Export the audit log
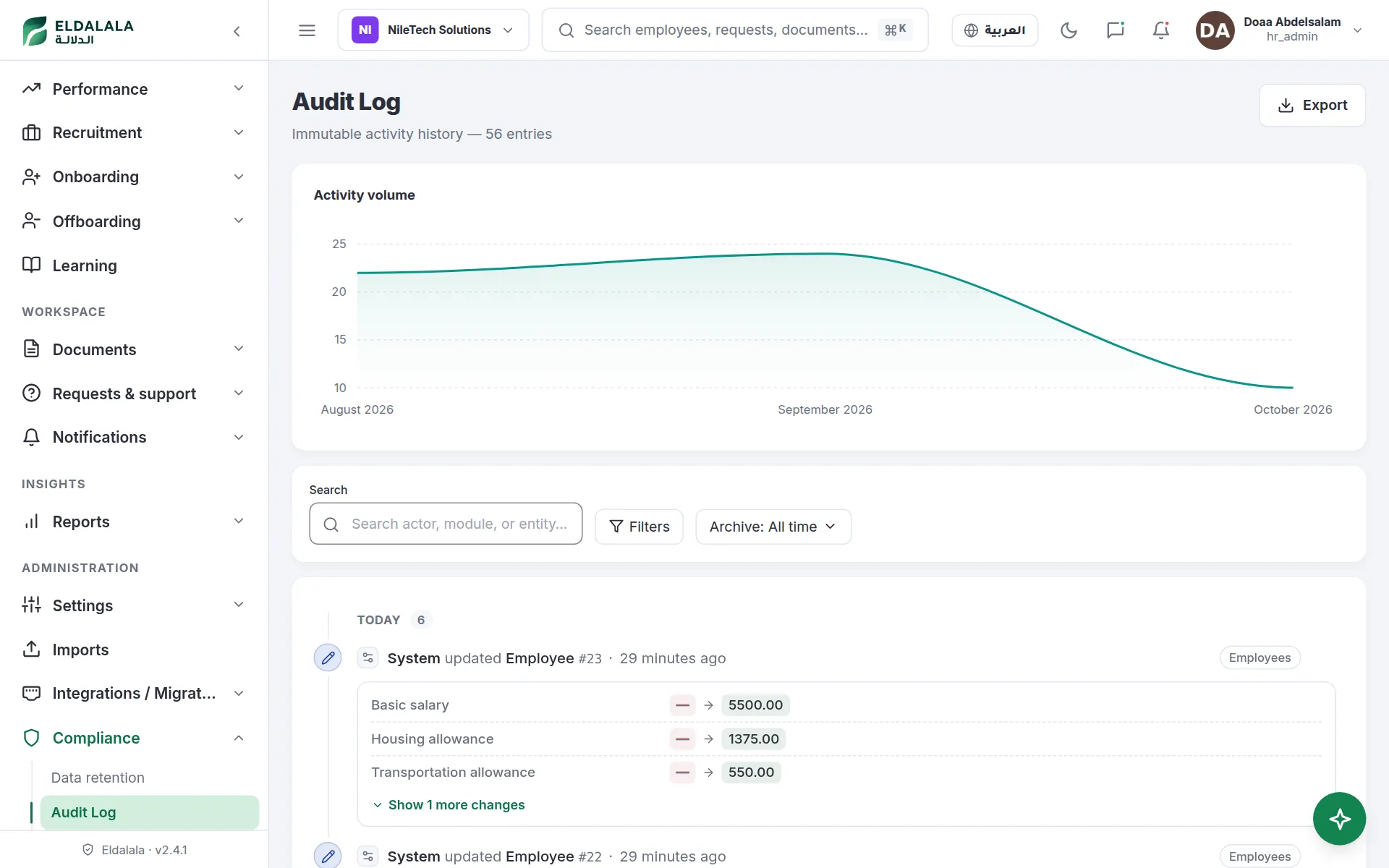 click(1312, 105)
